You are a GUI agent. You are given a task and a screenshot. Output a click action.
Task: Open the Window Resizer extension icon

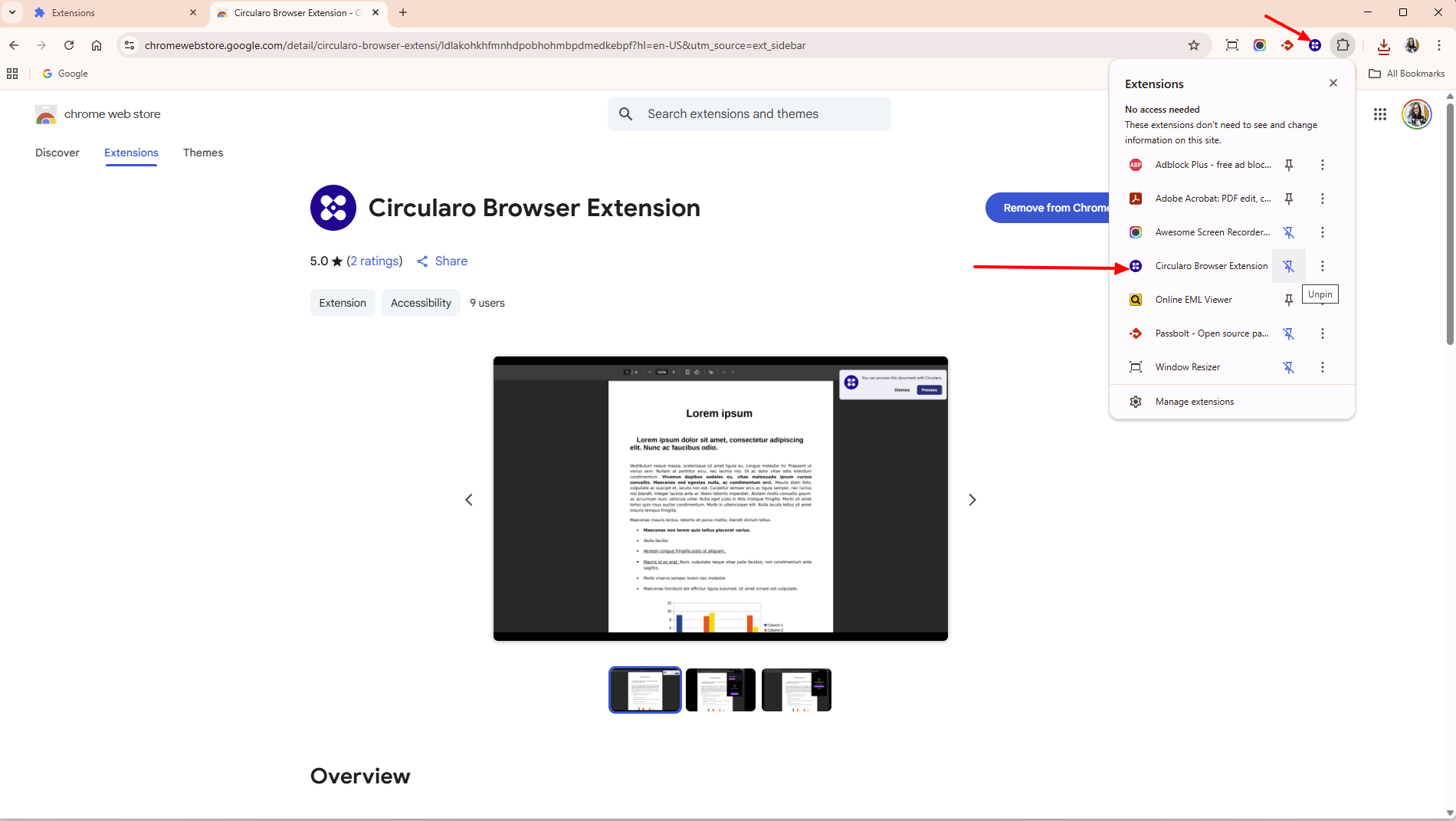pyautogui.click(x=1136, y=366)
